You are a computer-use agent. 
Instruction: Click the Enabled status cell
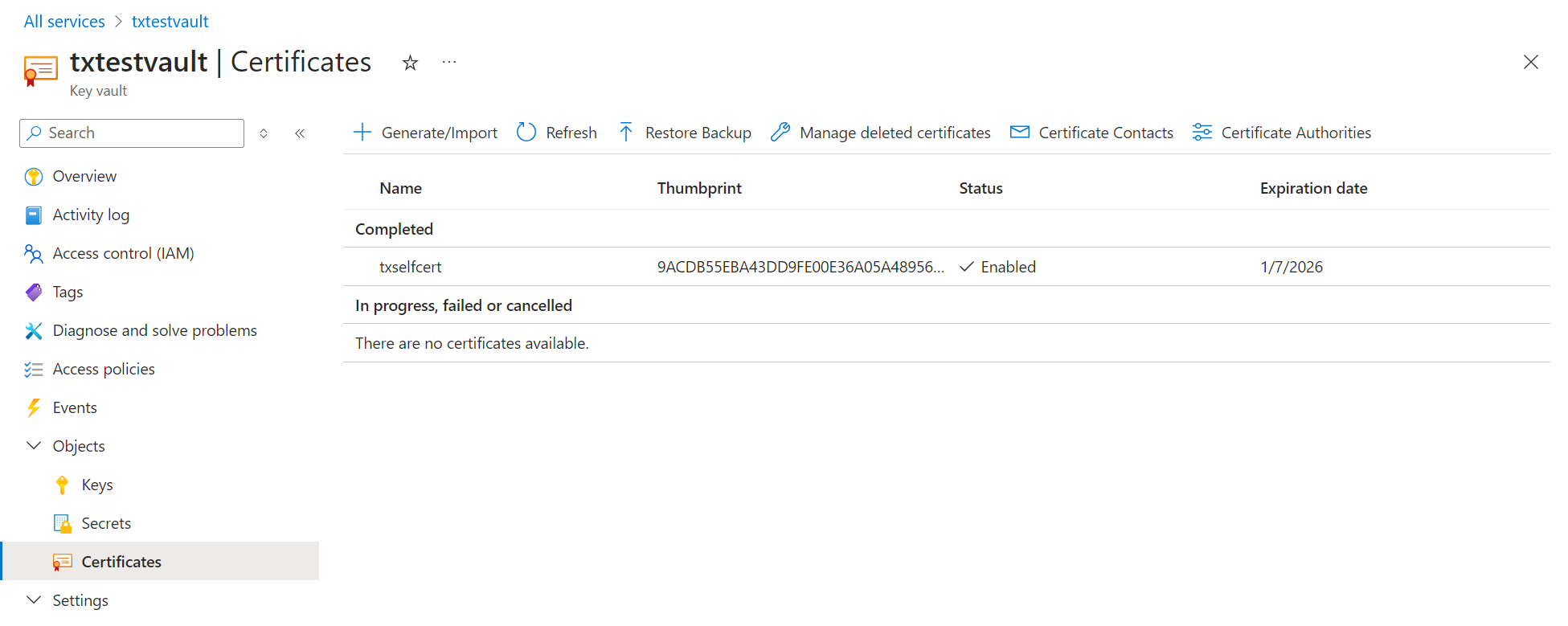(x=998, y=267)
